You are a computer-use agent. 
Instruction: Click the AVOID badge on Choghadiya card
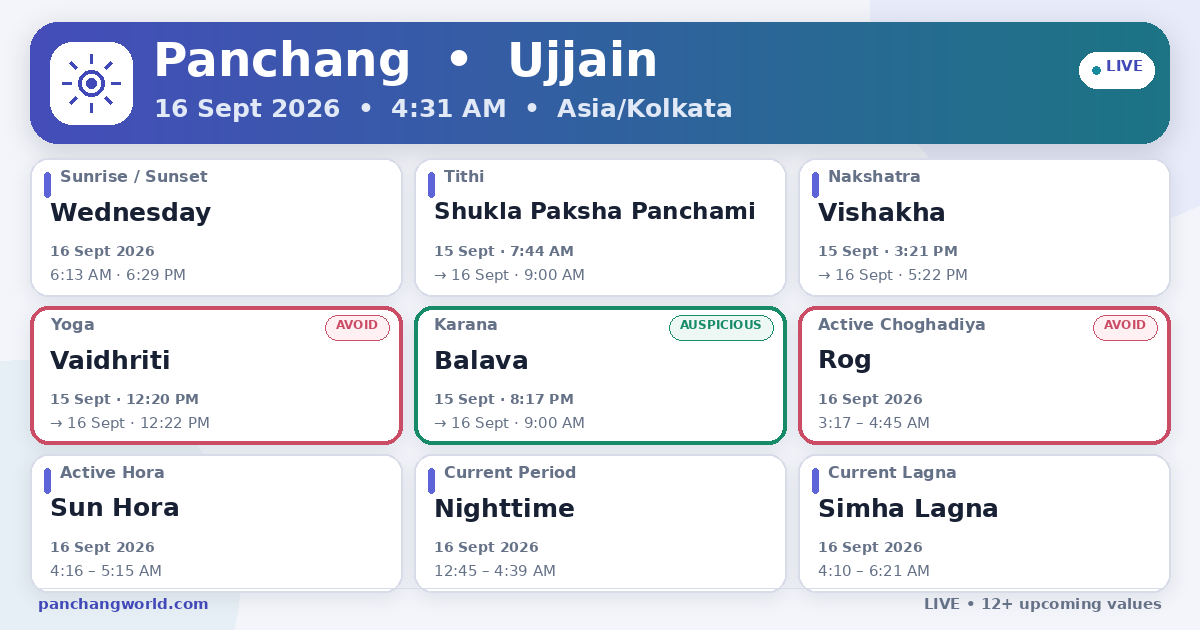point(1125,327)
